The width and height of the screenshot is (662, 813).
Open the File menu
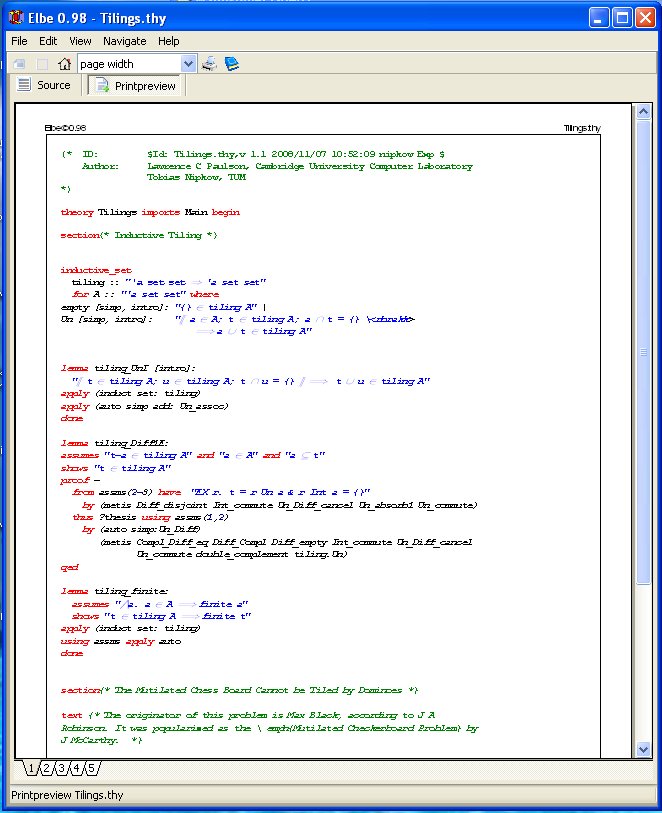point(19,41)
